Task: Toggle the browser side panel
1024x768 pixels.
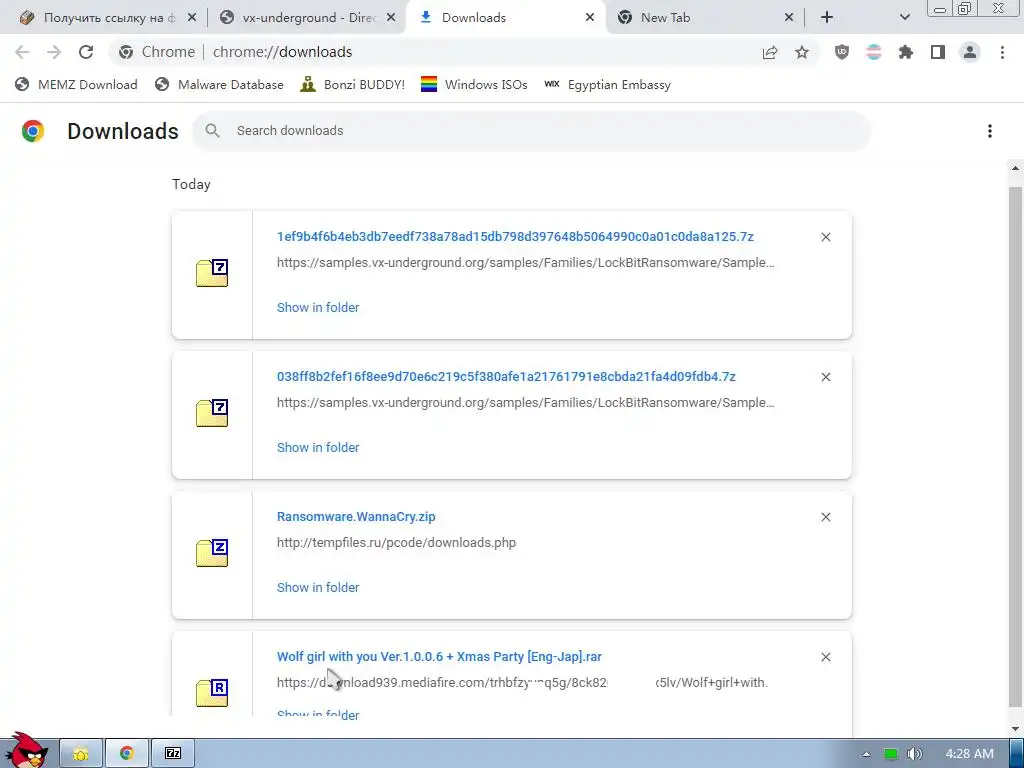Action: 938,52
